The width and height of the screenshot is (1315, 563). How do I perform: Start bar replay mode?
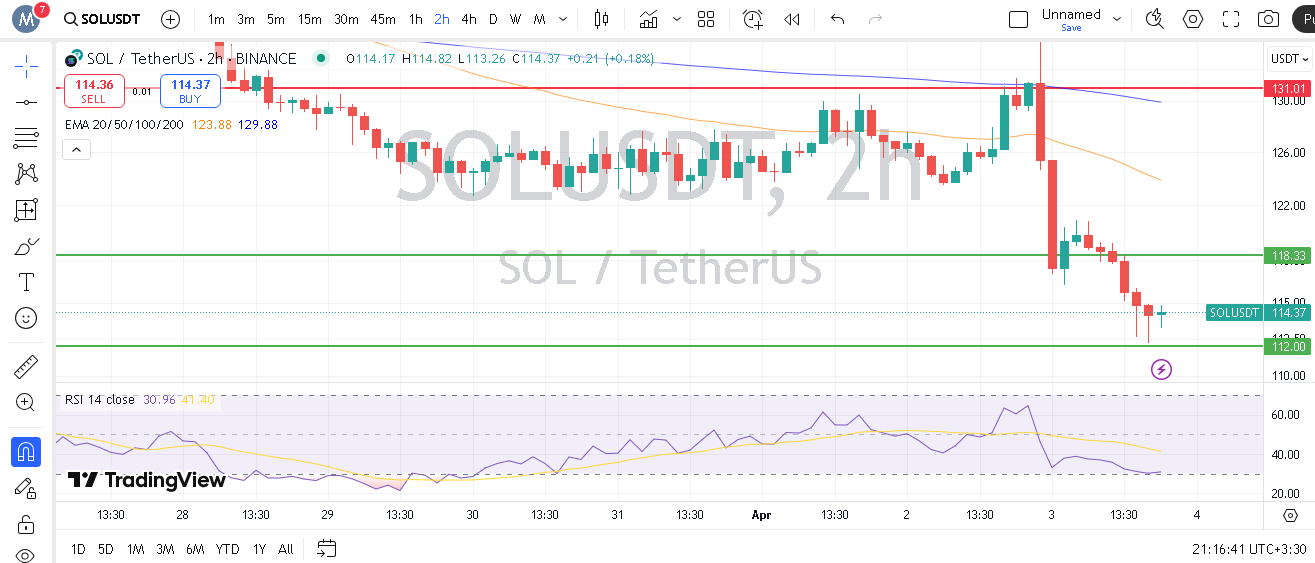tap(792, 19)
